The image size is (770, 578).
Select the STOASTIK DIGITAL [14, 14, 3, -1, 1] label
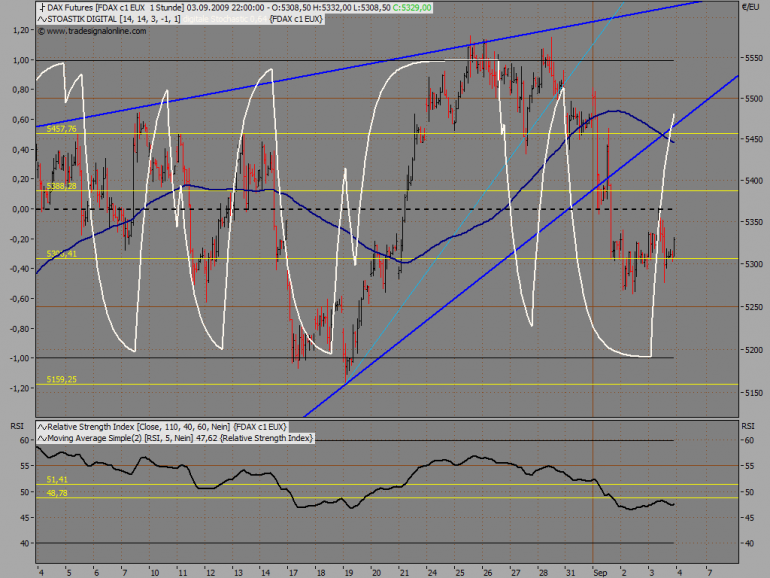[114, 19]
